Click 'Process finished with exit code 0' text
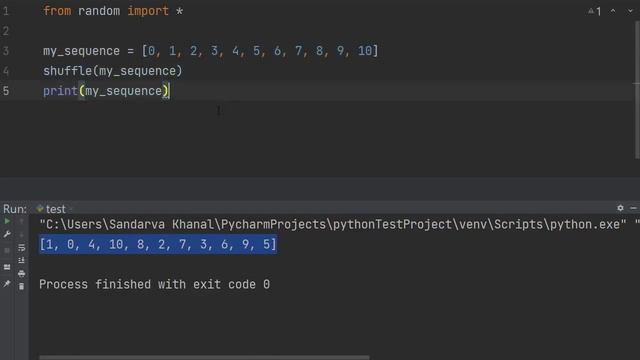The height and width of the screenshot is (360, 640). [155, 284]
